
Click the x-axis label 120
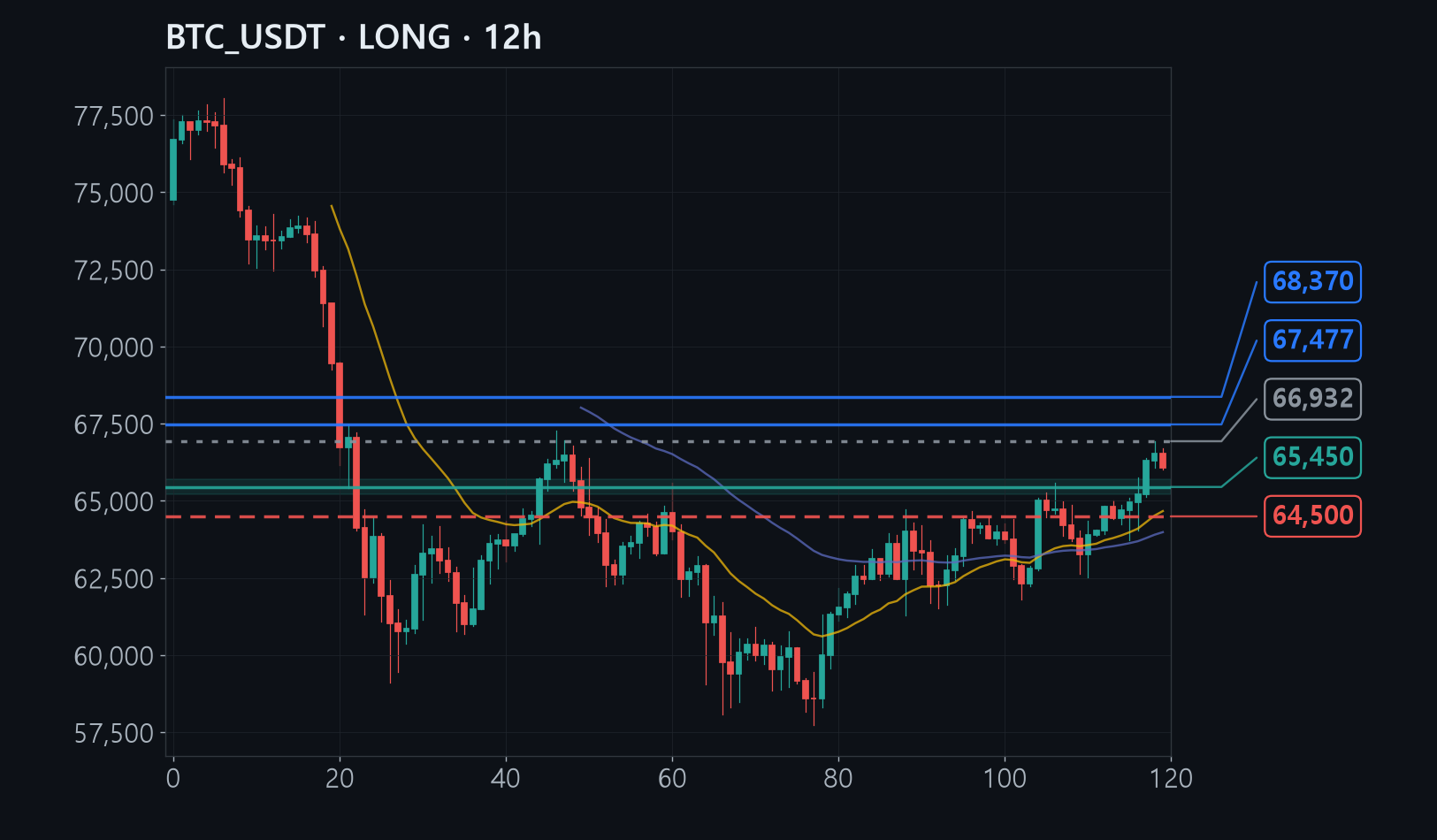1171,779
